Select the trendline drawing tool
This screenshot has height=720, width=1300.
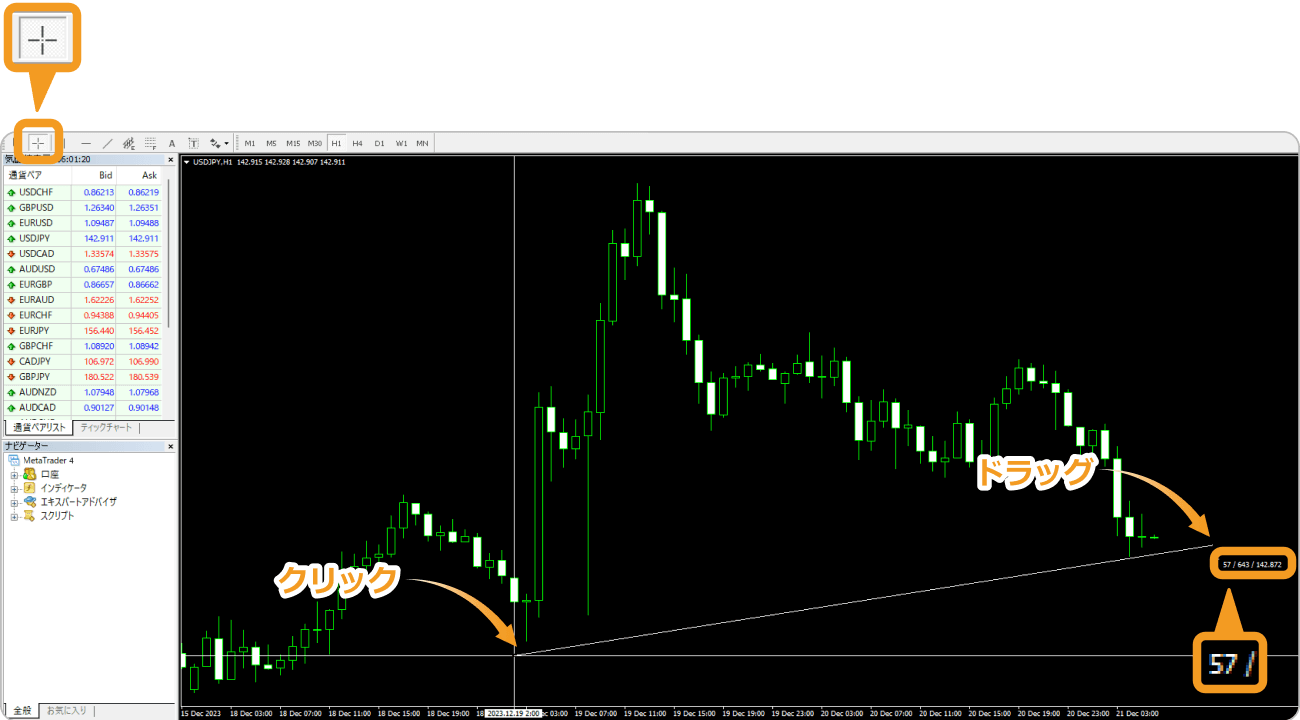(107, 143)
